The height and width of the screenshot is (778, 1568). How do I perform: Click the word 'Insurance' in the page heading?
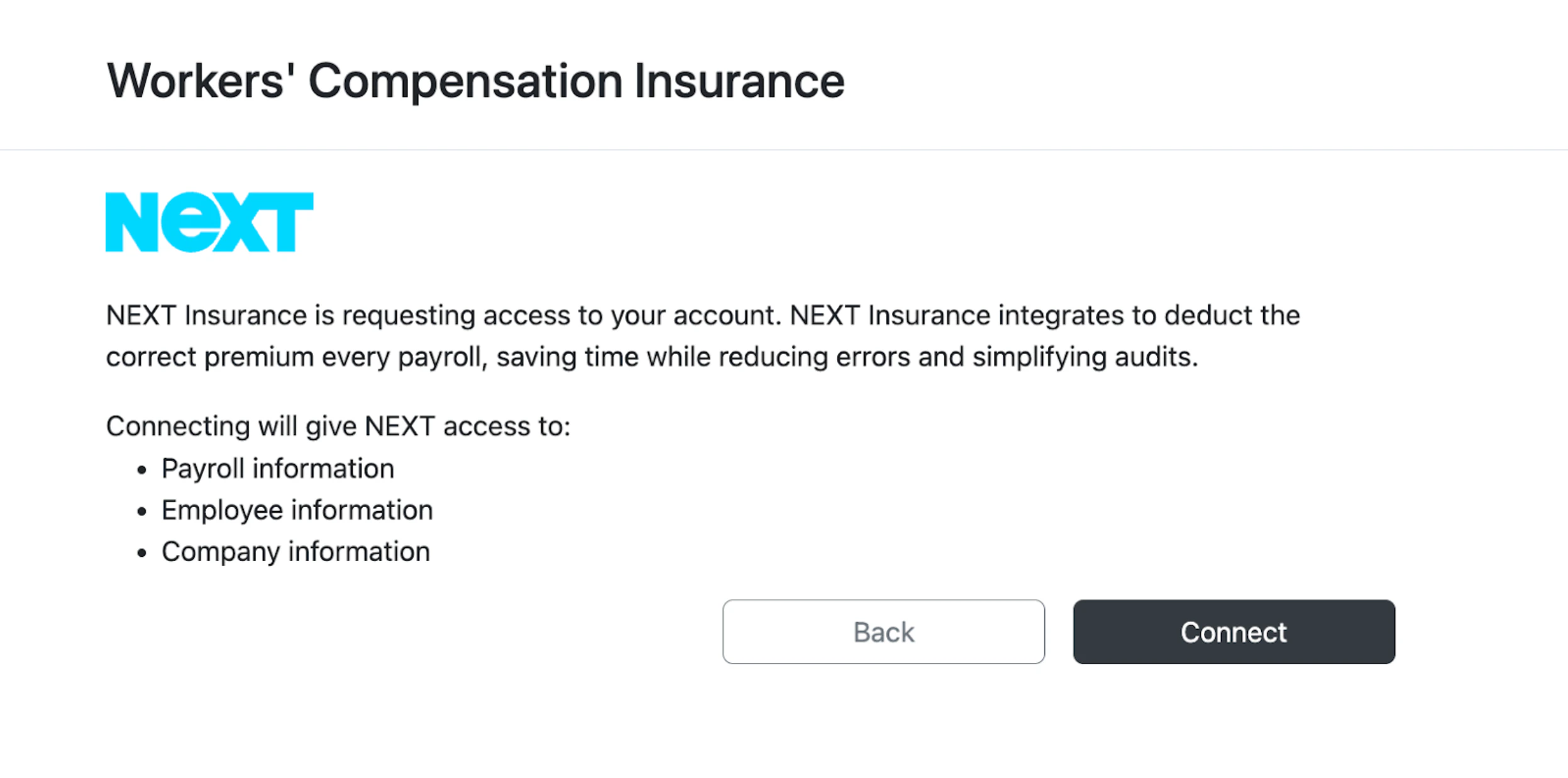click(x=739, y=81)
